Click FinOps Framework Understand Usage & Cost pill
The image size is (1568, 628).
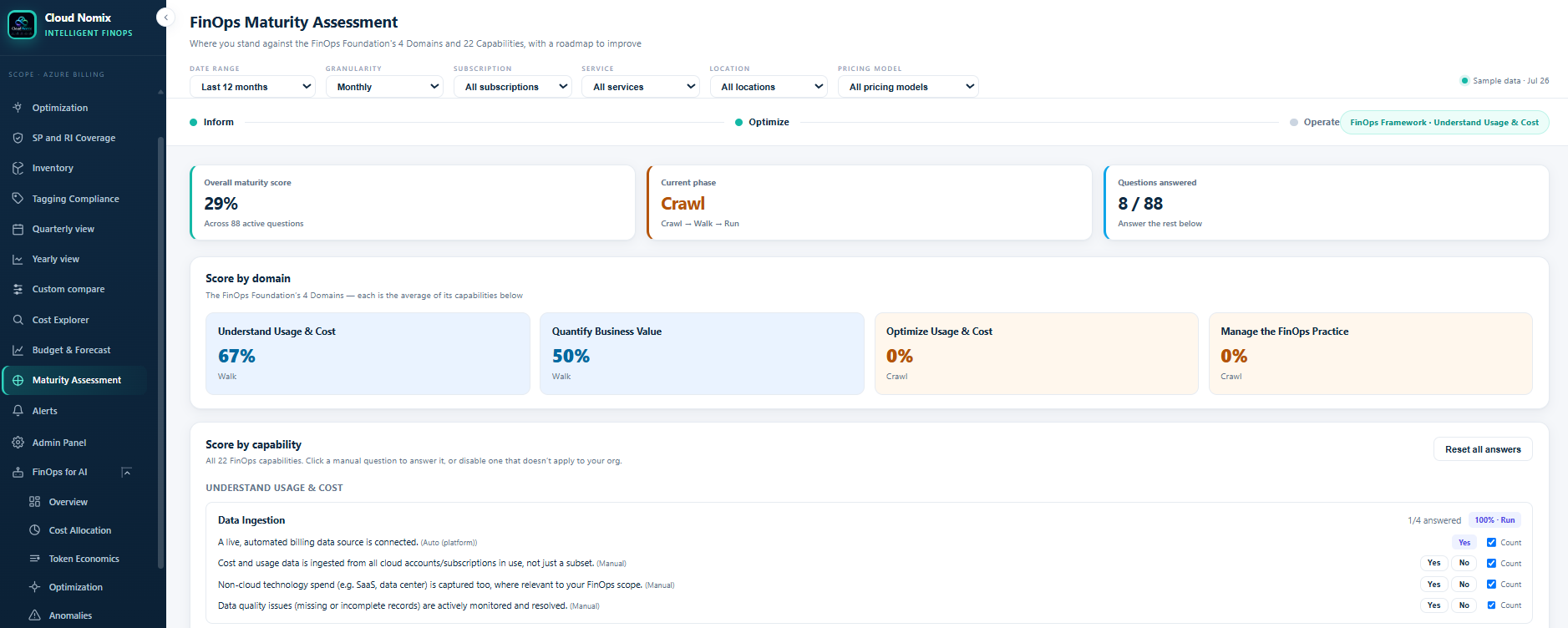pos(1444,123)
